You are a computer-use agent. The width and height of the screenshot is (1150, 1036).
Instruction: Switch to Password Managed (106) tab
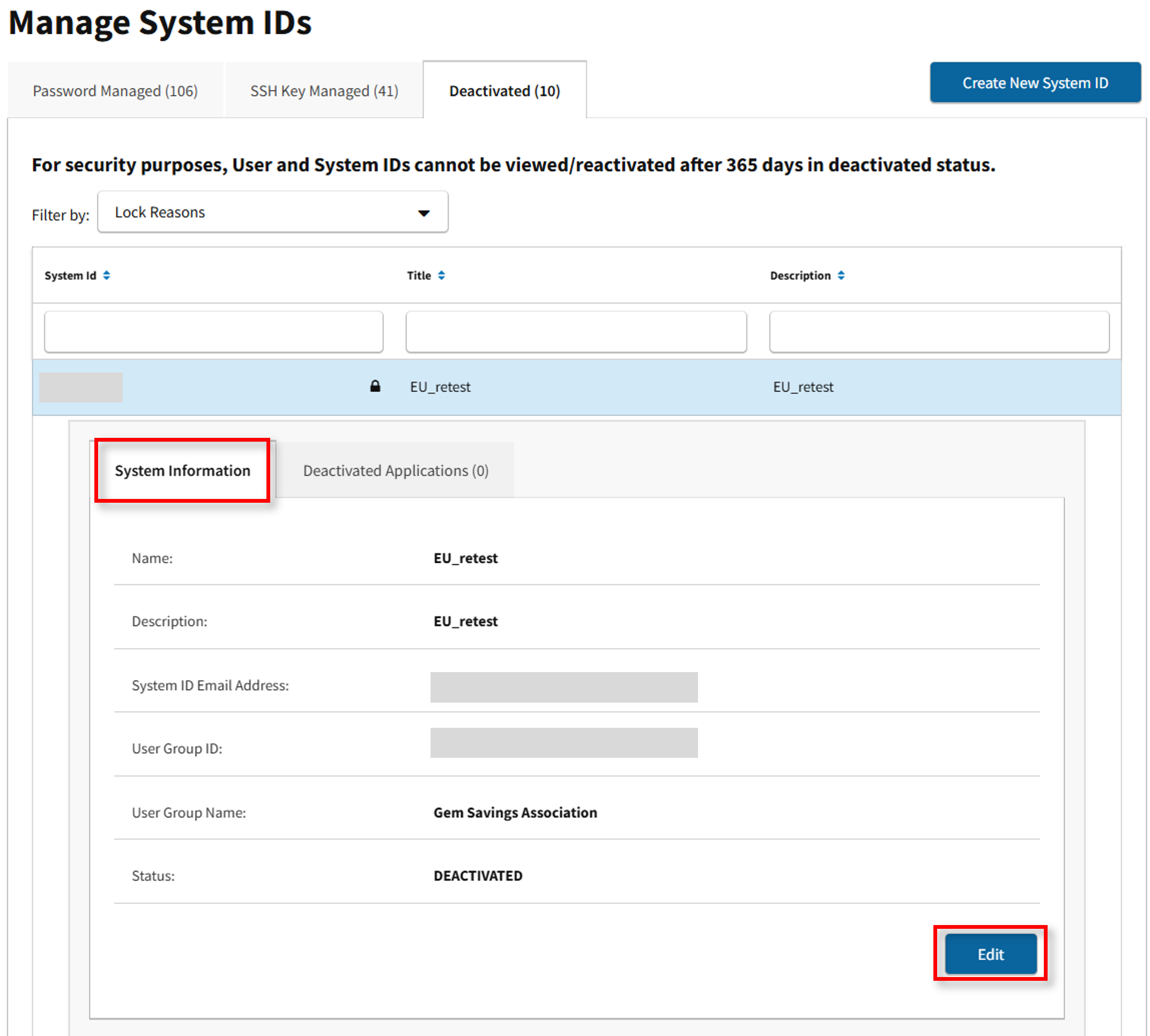click(x=115, y=91)
